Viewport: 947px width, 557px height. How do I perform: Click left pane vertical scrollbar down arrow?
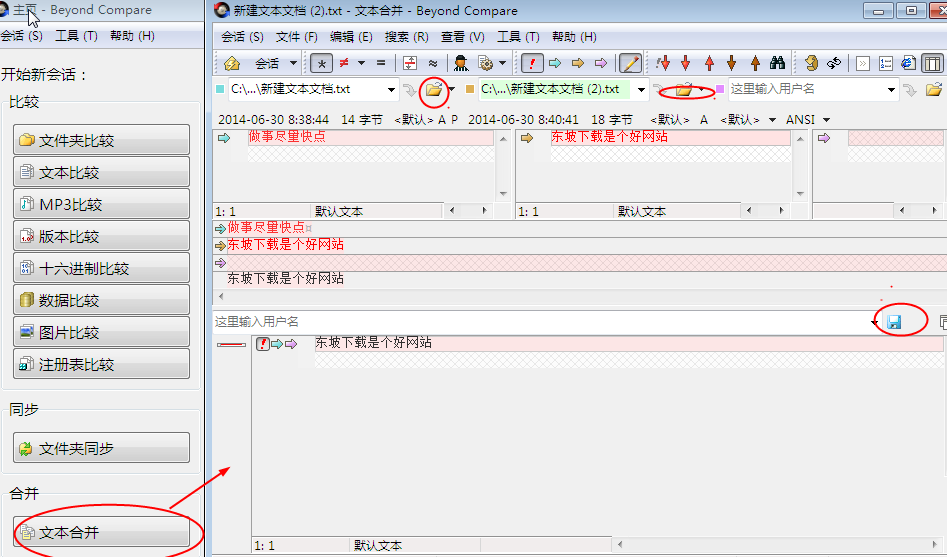(503, 194)
